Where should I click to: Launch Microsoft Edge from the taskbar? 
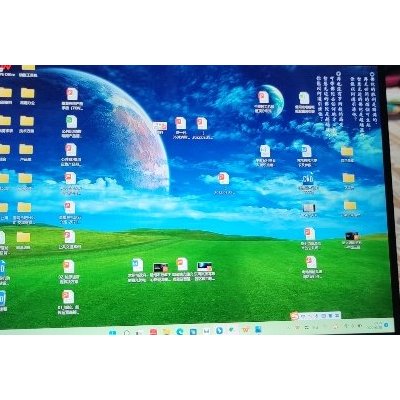[x=180, y=331]
